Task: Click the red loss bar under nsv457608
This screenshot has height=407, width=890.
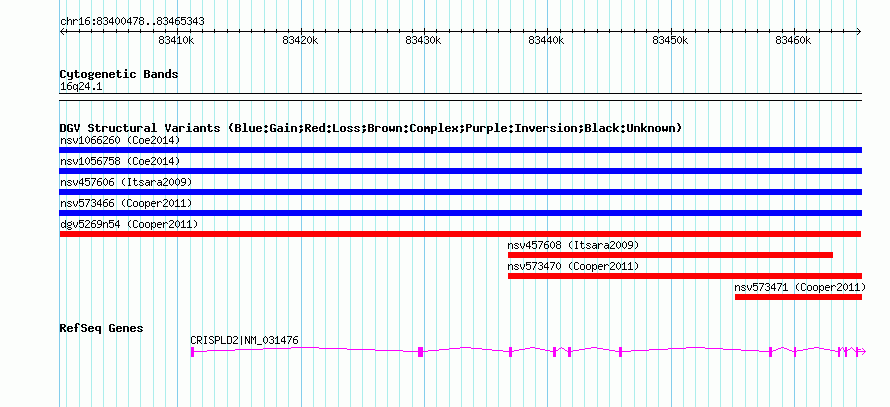Action: (670, 255)
